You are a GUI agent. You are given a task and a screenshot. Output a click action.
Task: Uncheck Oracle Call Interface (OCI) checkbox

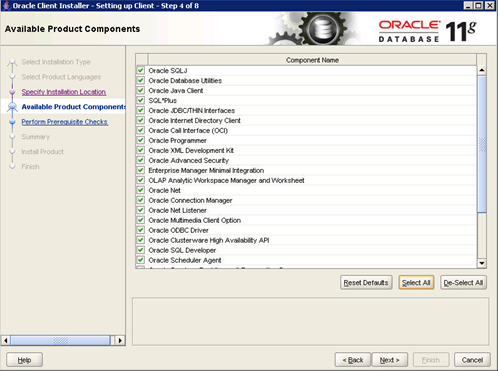click(x=141, y=130)
